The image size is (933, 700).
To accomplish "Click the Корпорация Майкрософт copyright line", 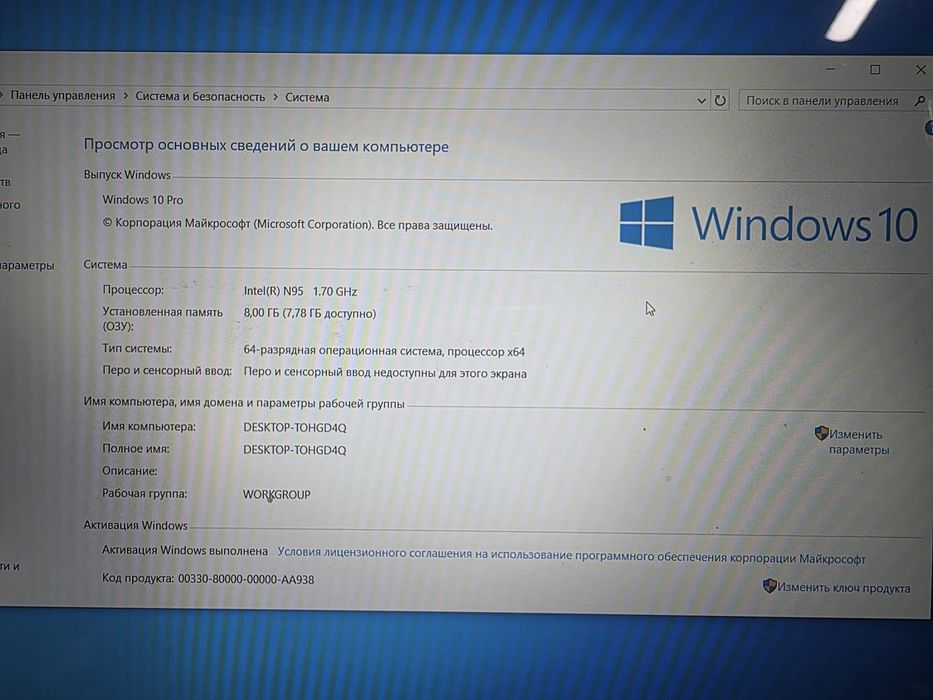I will coord(298,224).
